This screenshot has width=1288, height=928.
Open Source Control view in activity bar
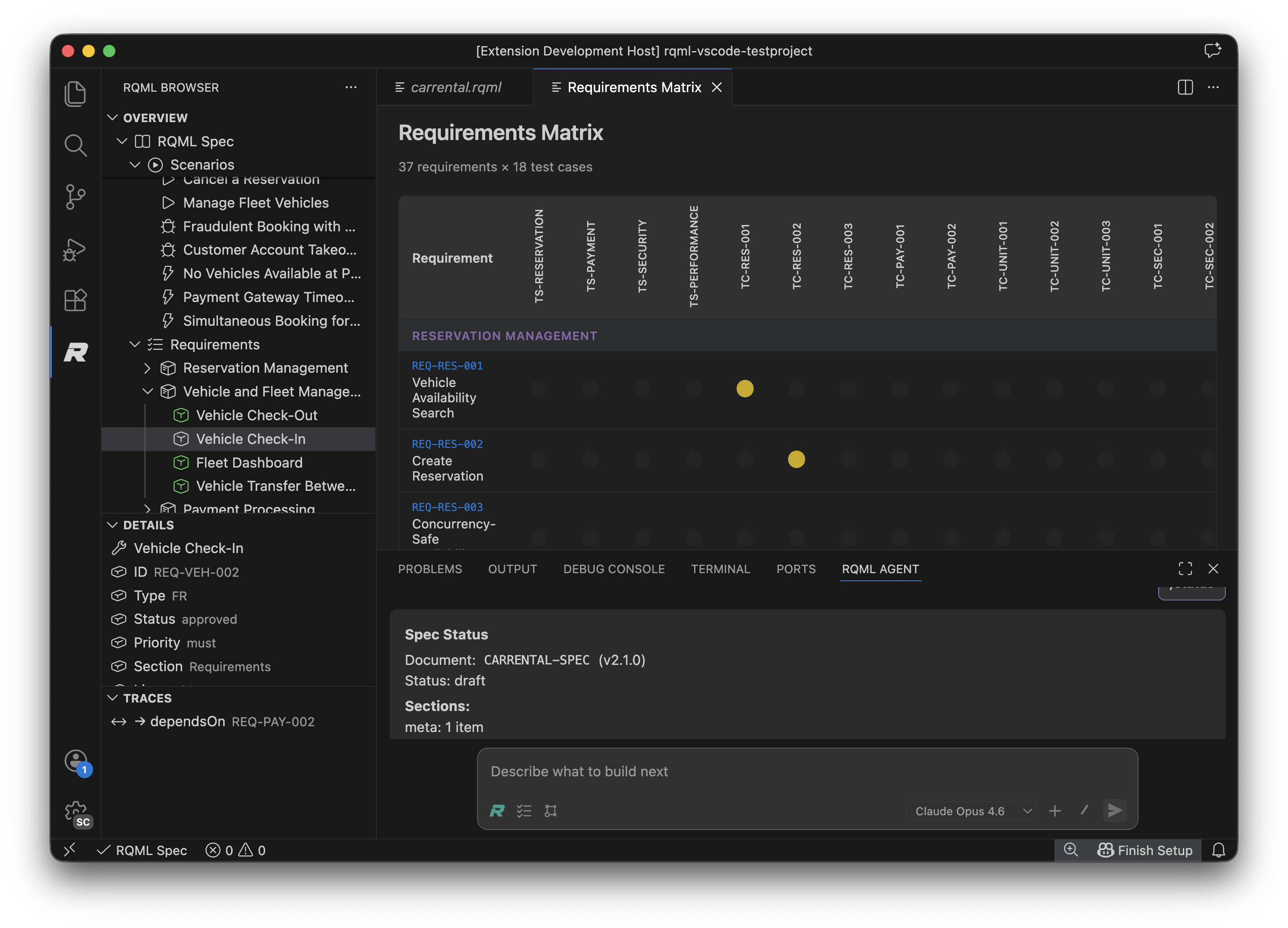pos(76,197)
